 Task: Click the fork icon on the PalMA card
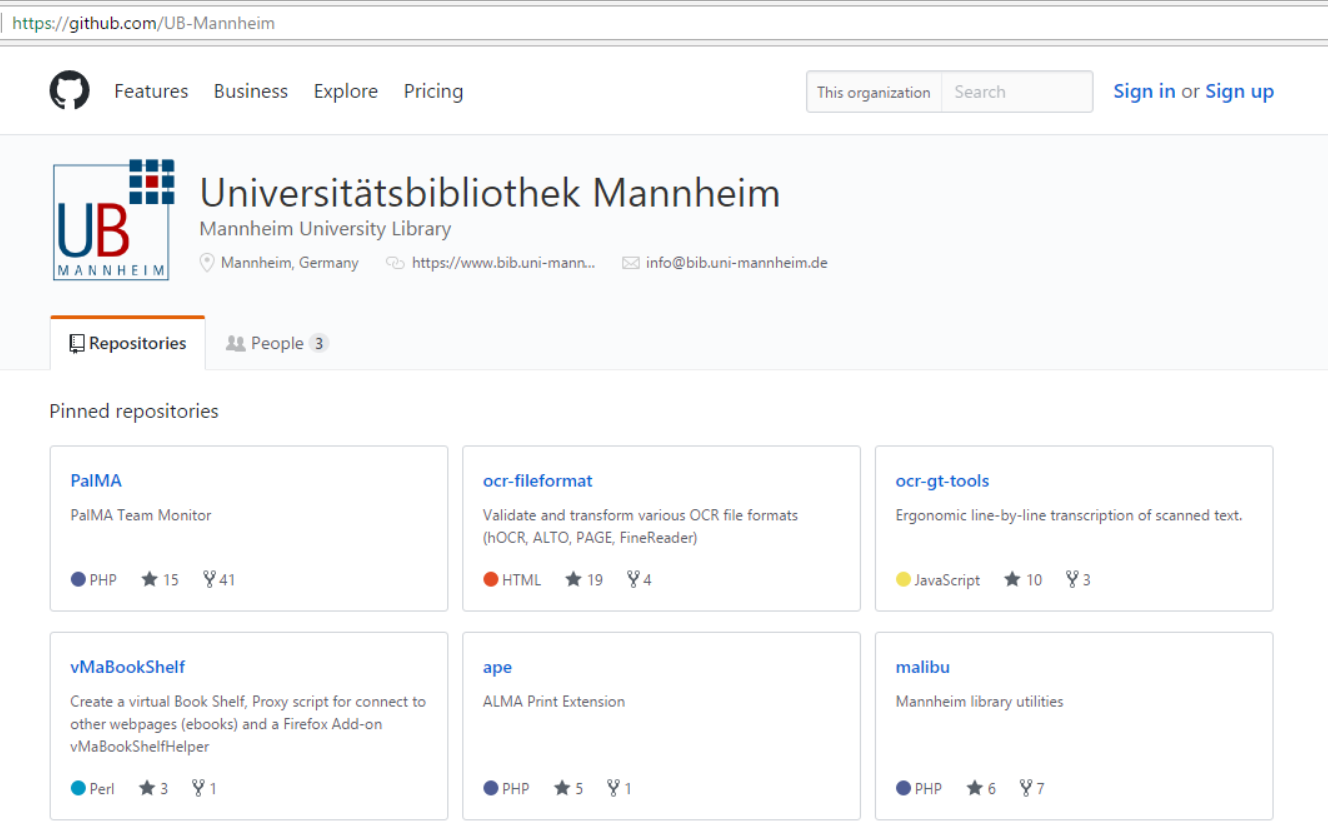pyautogui.click(x=209, y=579)
